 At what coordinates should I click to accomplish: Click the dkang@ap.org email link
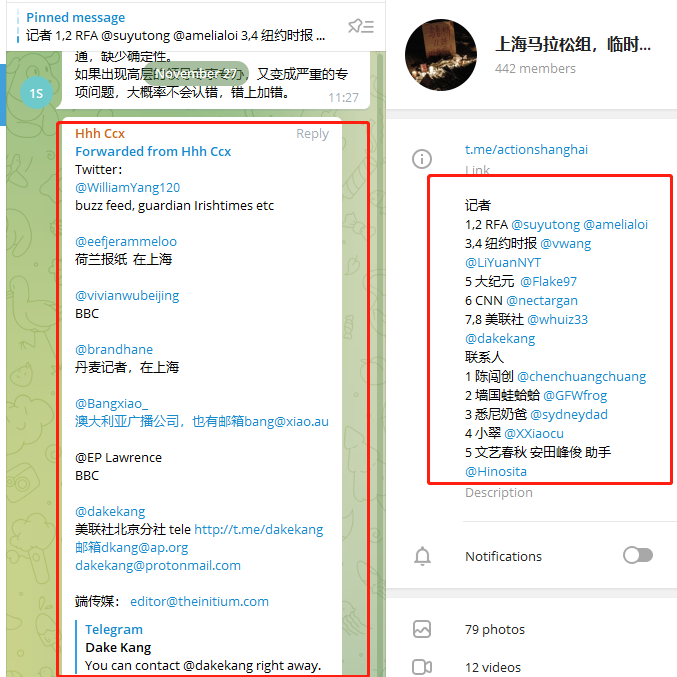[x=132, y=547]
